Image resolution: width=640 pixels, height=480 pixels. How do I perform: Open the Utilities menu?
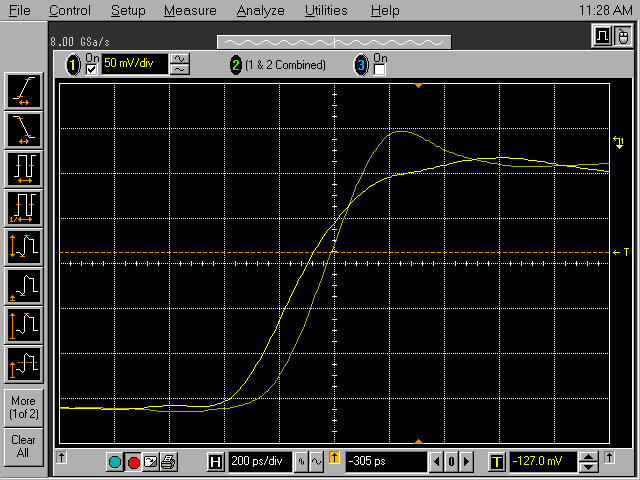(326, 10)
